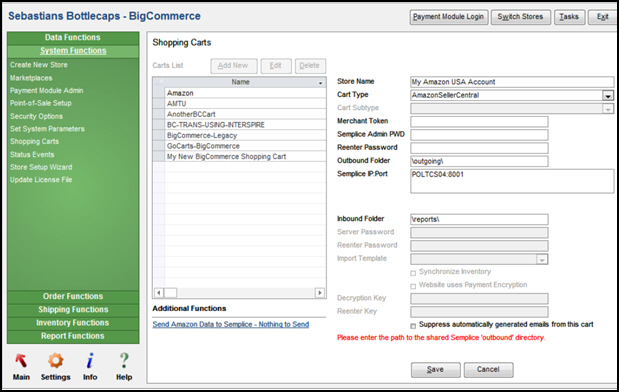Open Status Events
Screen dimensions: 619x392
click(x=32, y=155)
